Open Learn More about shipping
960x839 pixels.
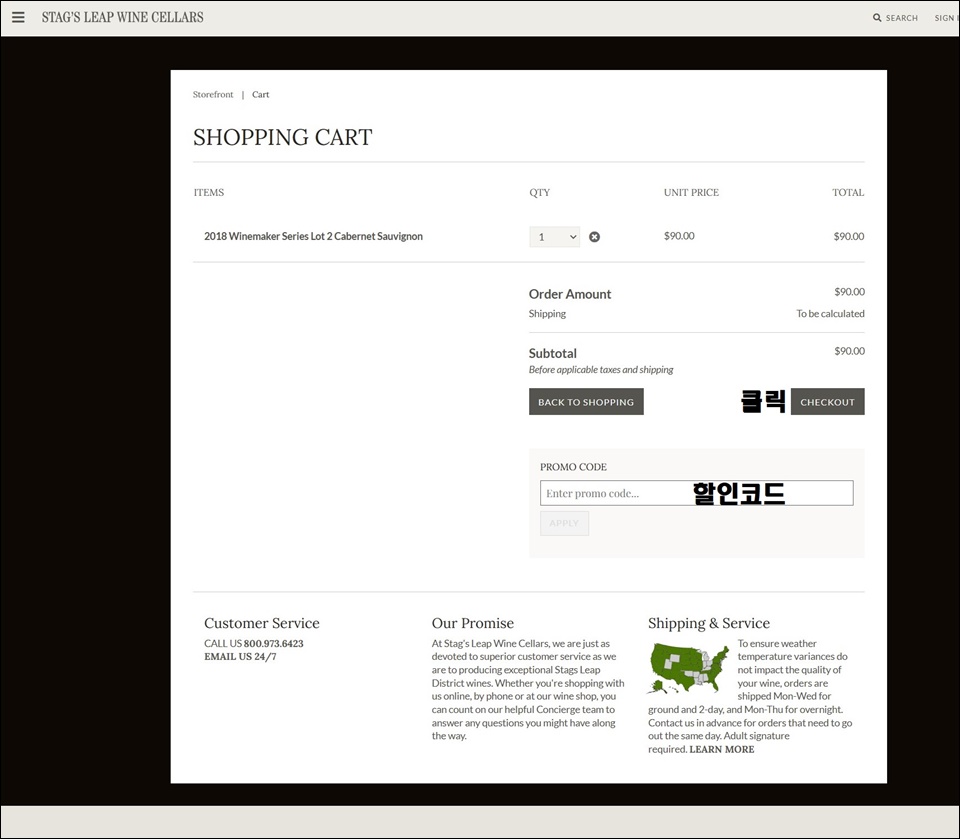coord(721,750)
